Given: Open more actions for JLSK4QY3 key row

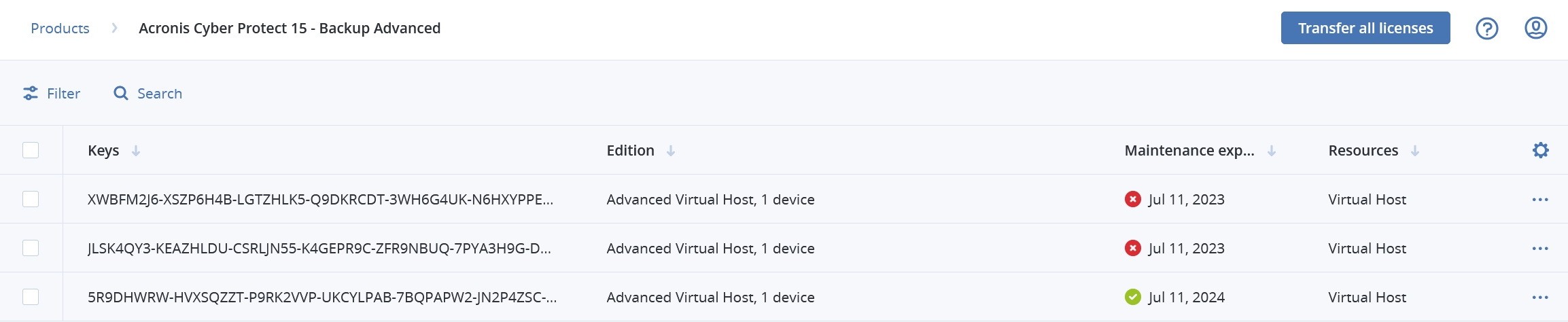Looking at the screenshot, I should point(1540,249).
